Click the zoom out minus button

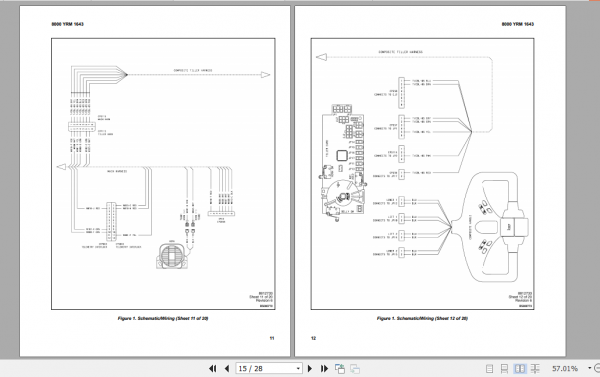pyautogui.click(x=597, y=368)
